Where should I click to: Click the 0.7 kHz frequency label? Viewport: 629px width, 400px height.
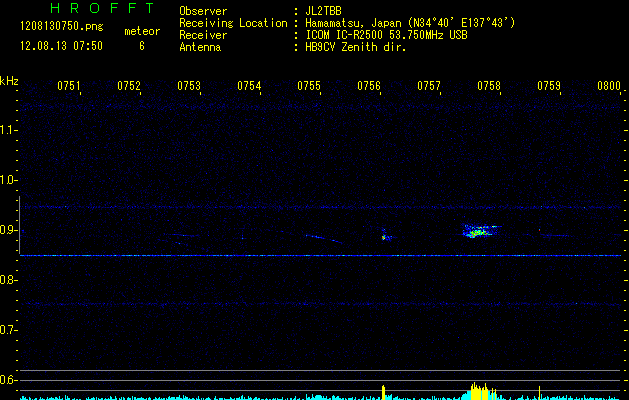[9, 330]
